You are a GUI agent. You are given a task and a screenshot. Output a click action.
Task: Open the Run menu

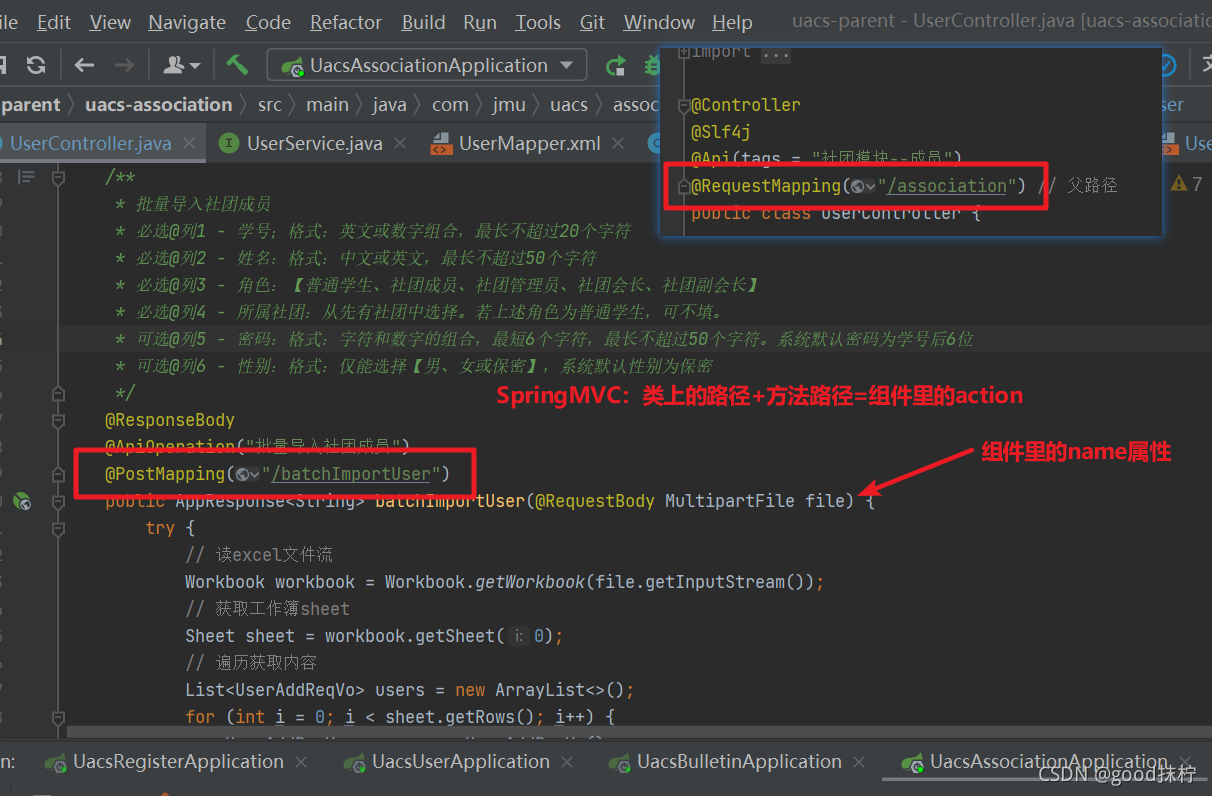pyautogui.click(x=480, y=22)
